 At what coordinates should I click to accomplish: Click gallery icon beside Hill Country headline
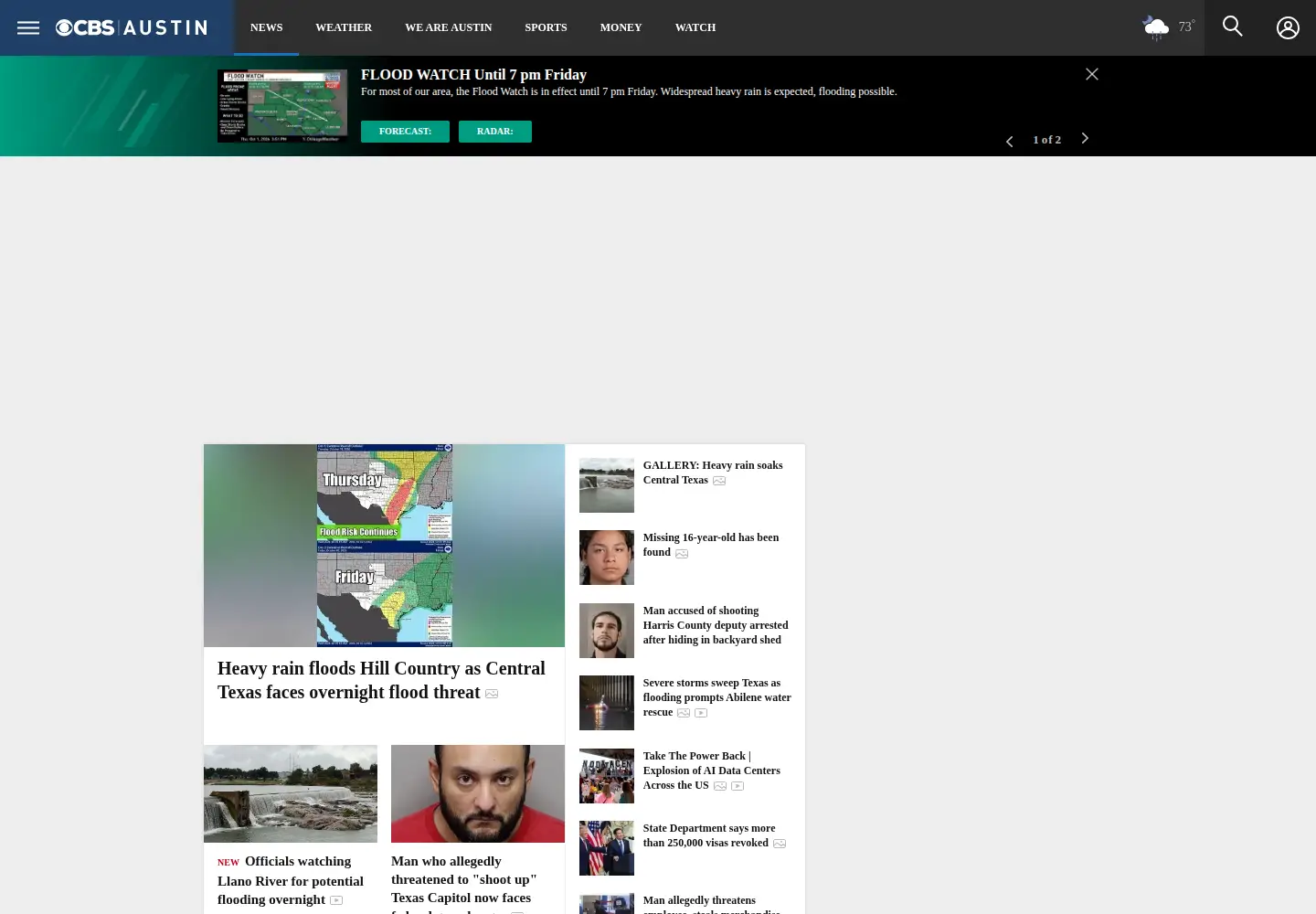492,694
